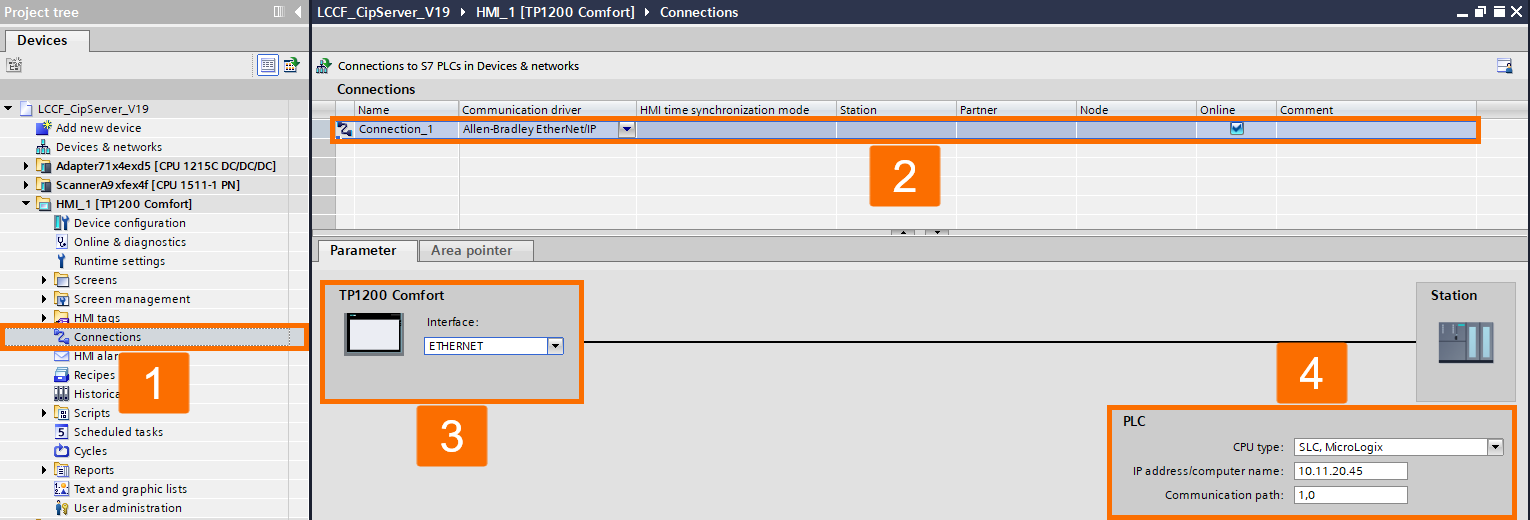Click the Online column header
The height and width of the screenshot is (520, 1530).
[x=1236, y=110]
